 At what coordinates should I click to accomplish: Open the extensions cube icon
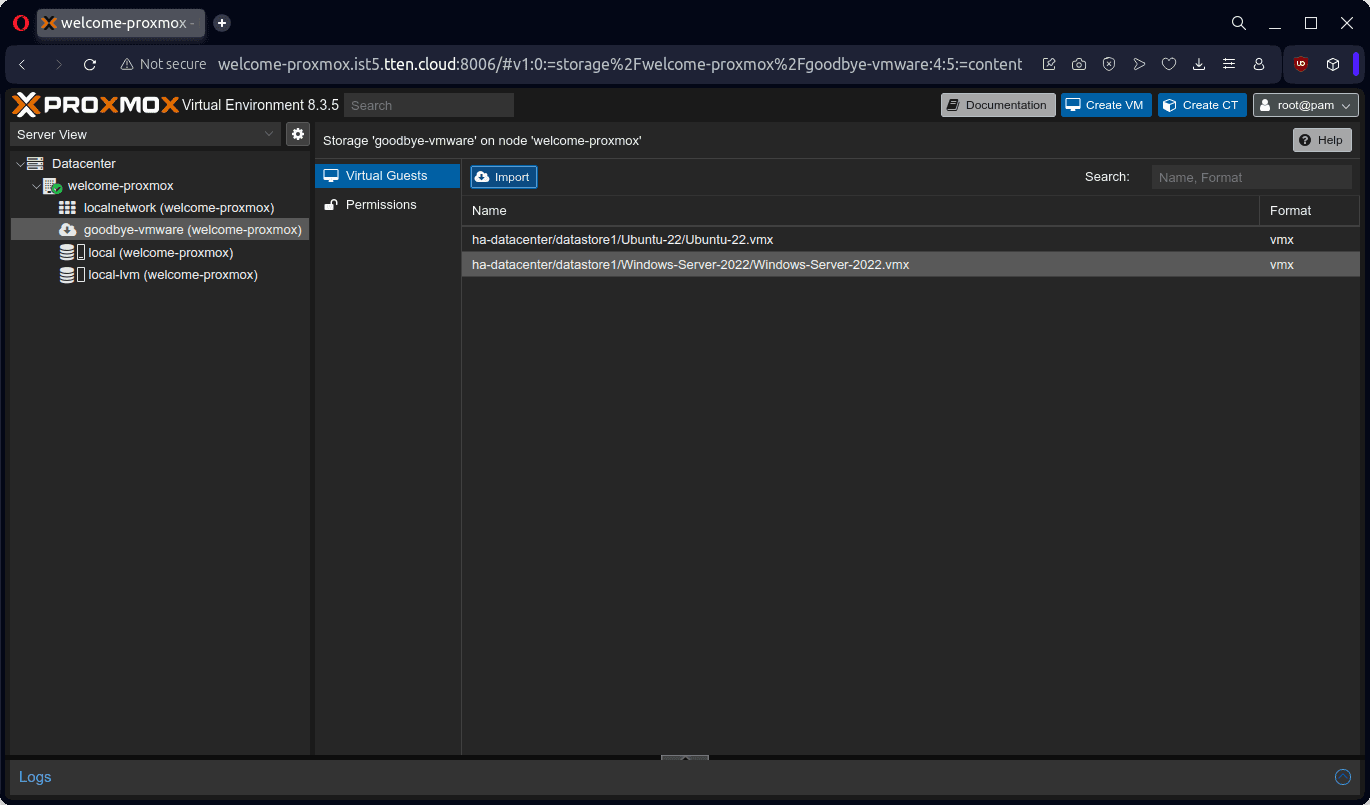1333,64
